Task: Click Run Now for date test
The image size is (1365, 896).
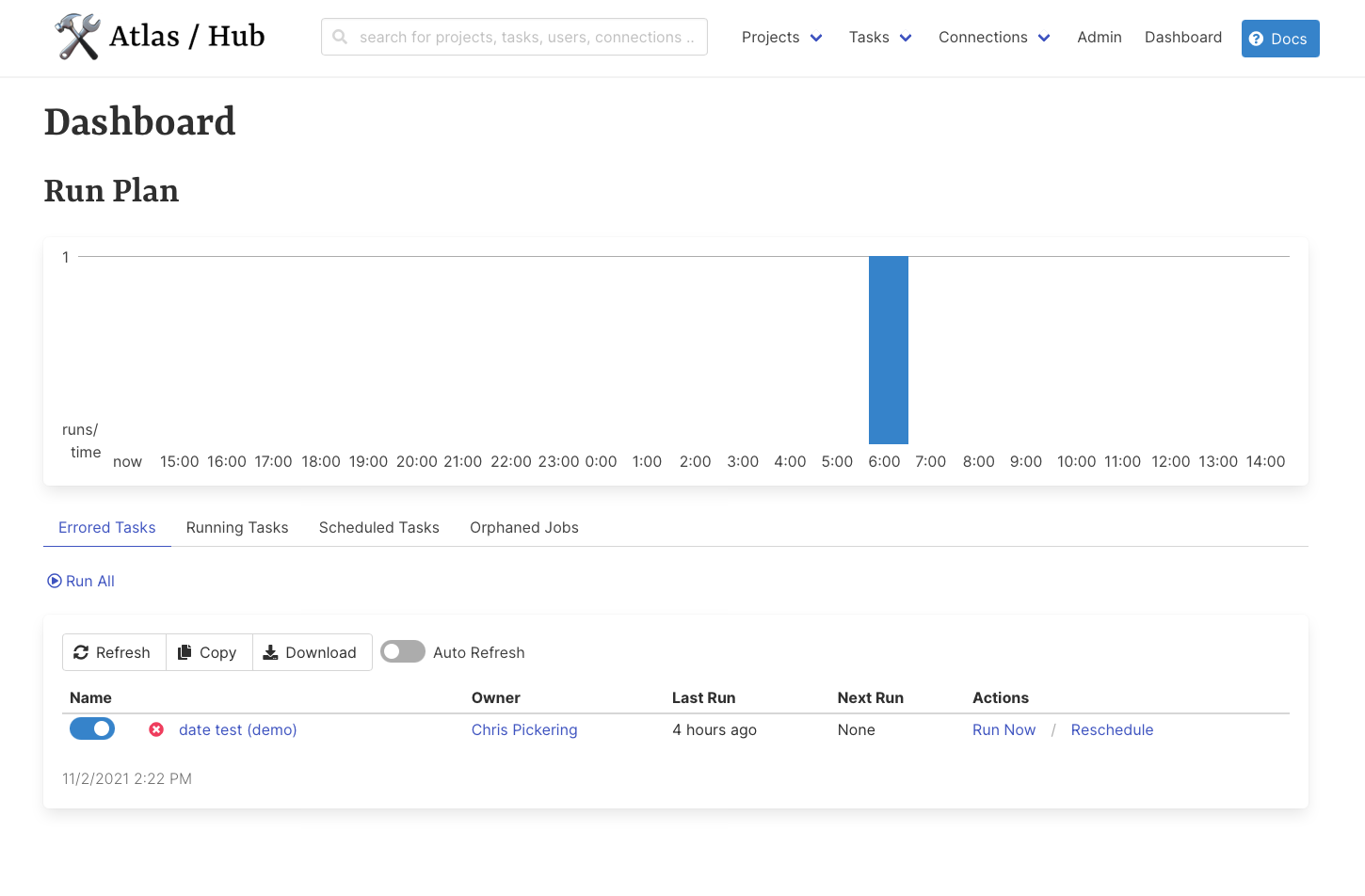Action: tap(1004, 729)
